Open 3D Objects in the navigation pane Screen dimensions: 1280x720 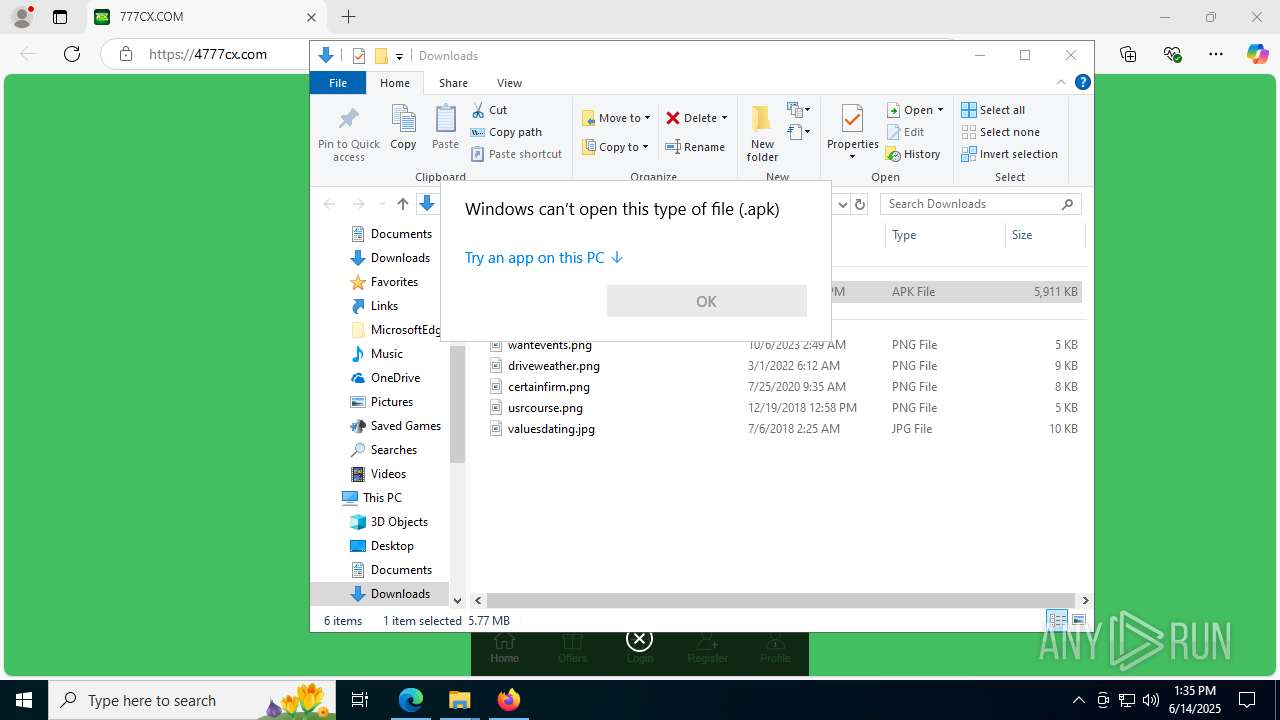point(399,522)
